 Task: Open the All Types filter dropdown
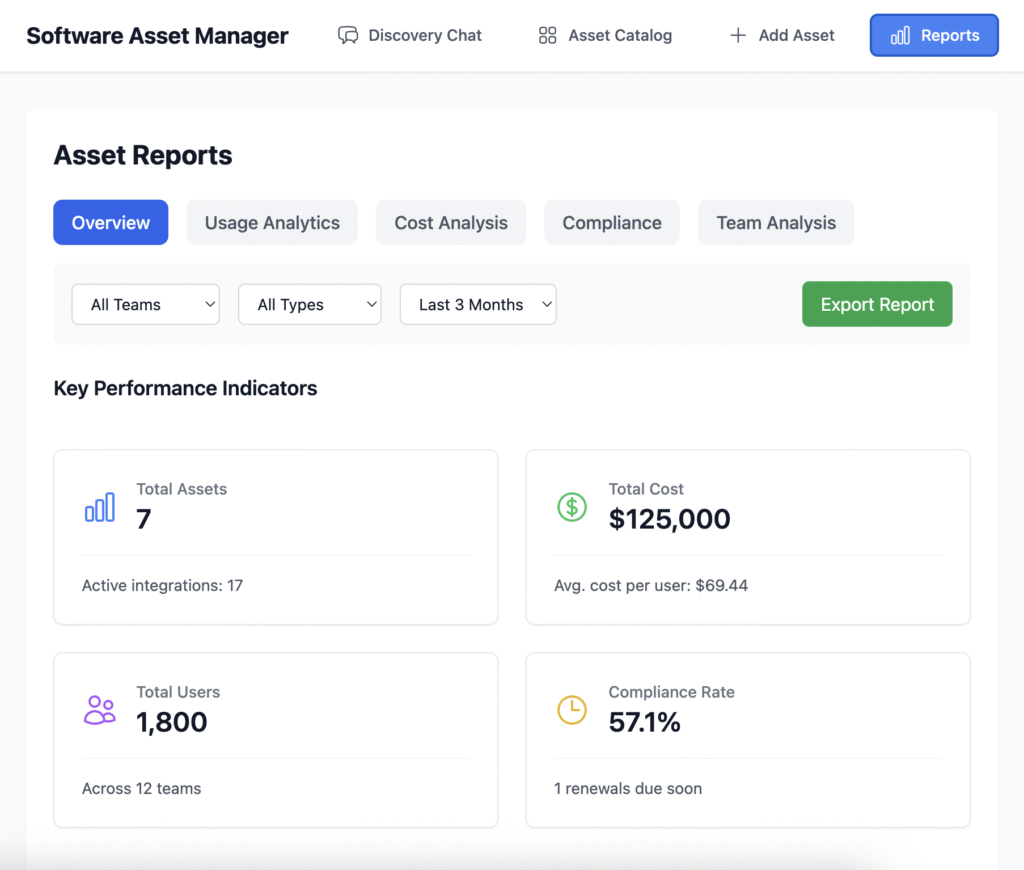tap(310, 304)
